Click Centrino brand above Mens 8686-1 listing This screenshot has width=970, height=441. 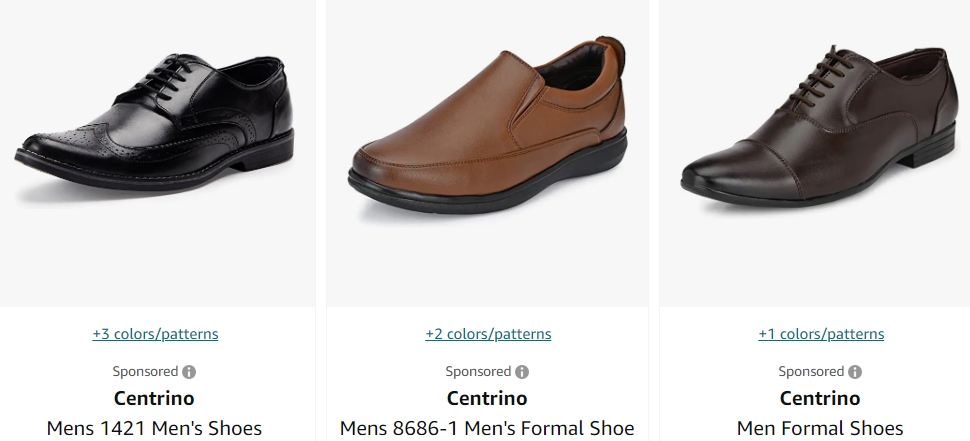(488, 398)
